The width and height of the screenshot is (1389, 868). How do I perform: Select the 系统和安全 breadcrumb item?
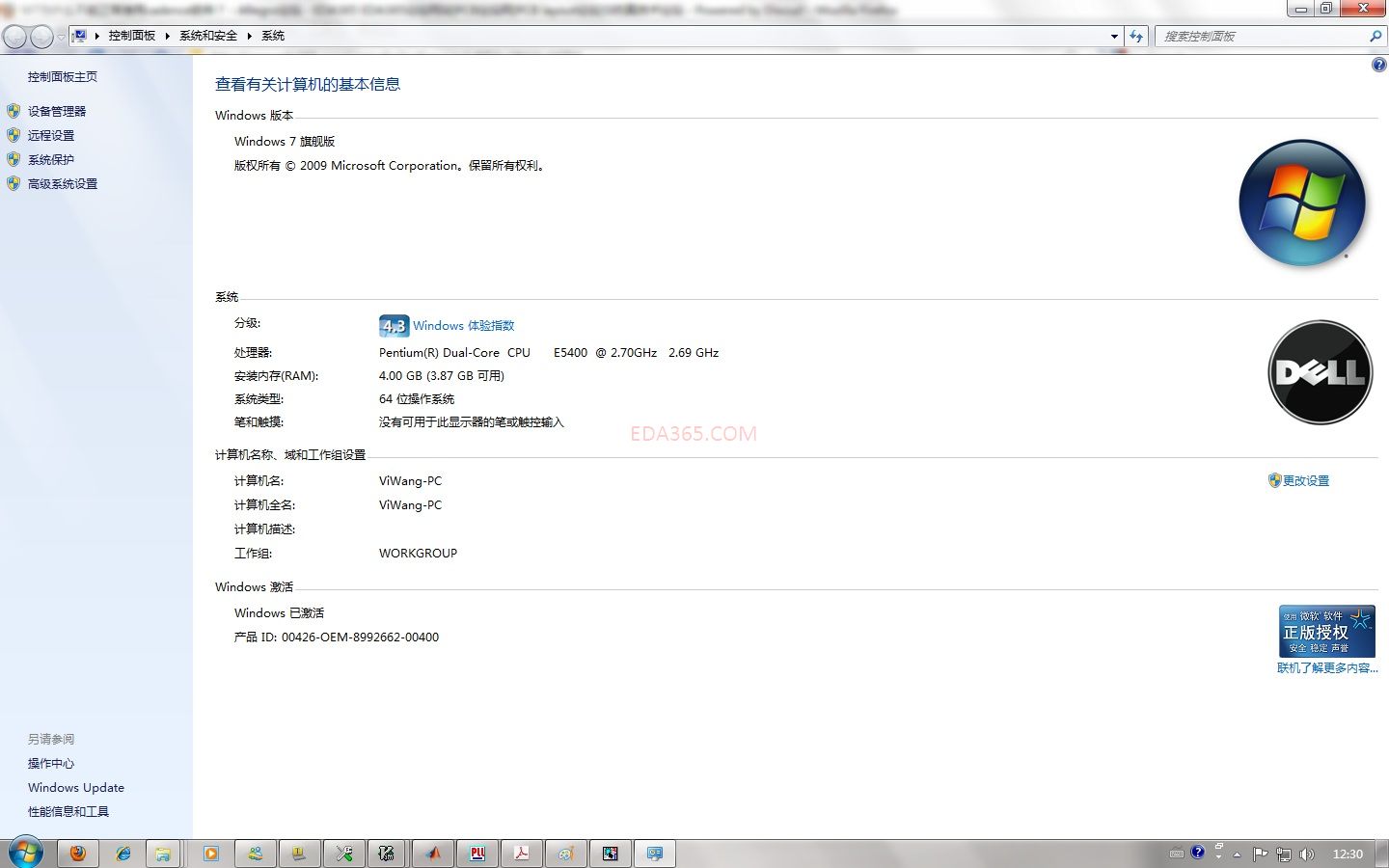tap(208, 36)
